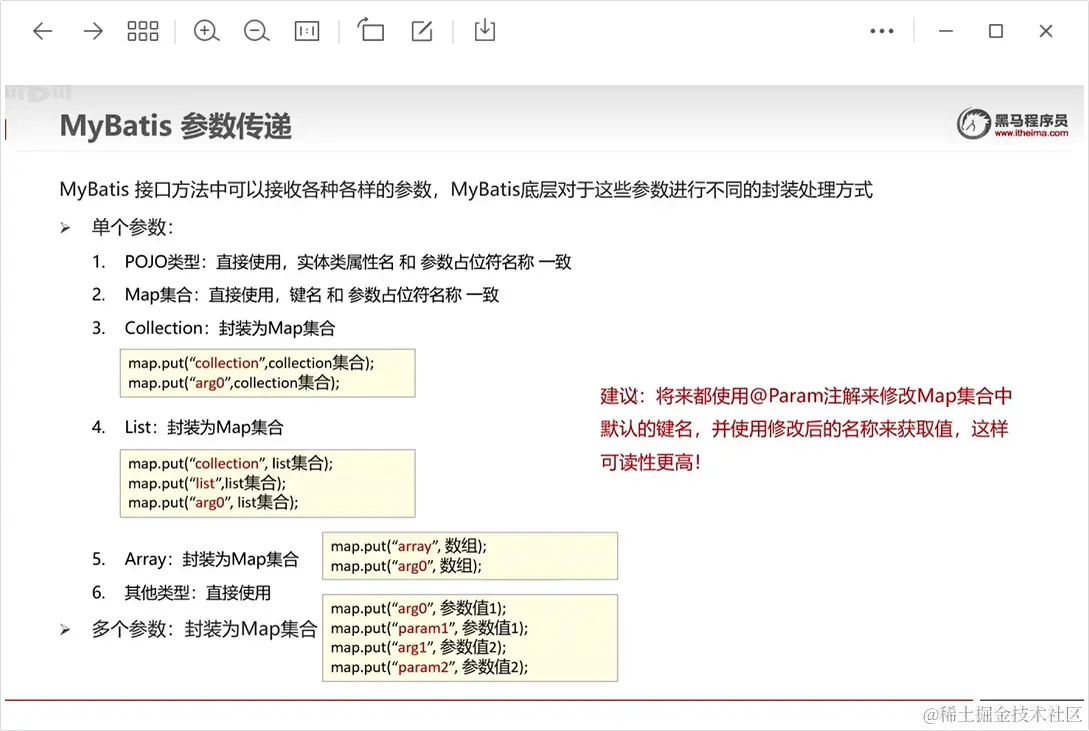Zoom out of the image
This screenshot has width=1089, height=731.
256,31
